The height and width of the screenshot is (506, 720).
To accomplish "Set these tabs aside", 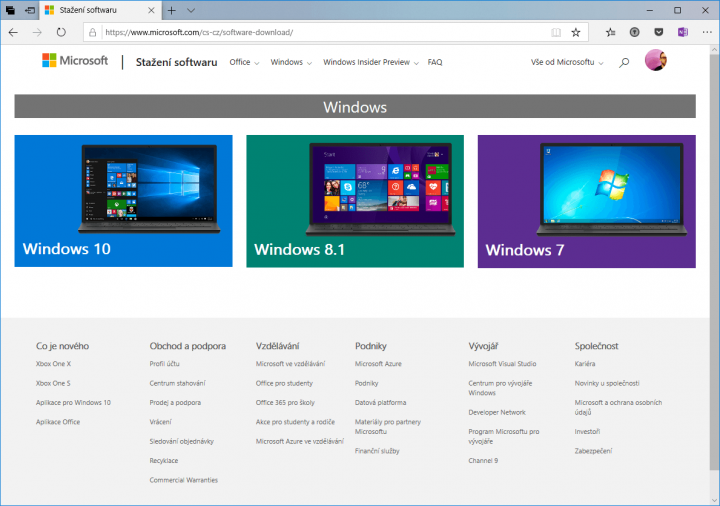I will (30, 10).
